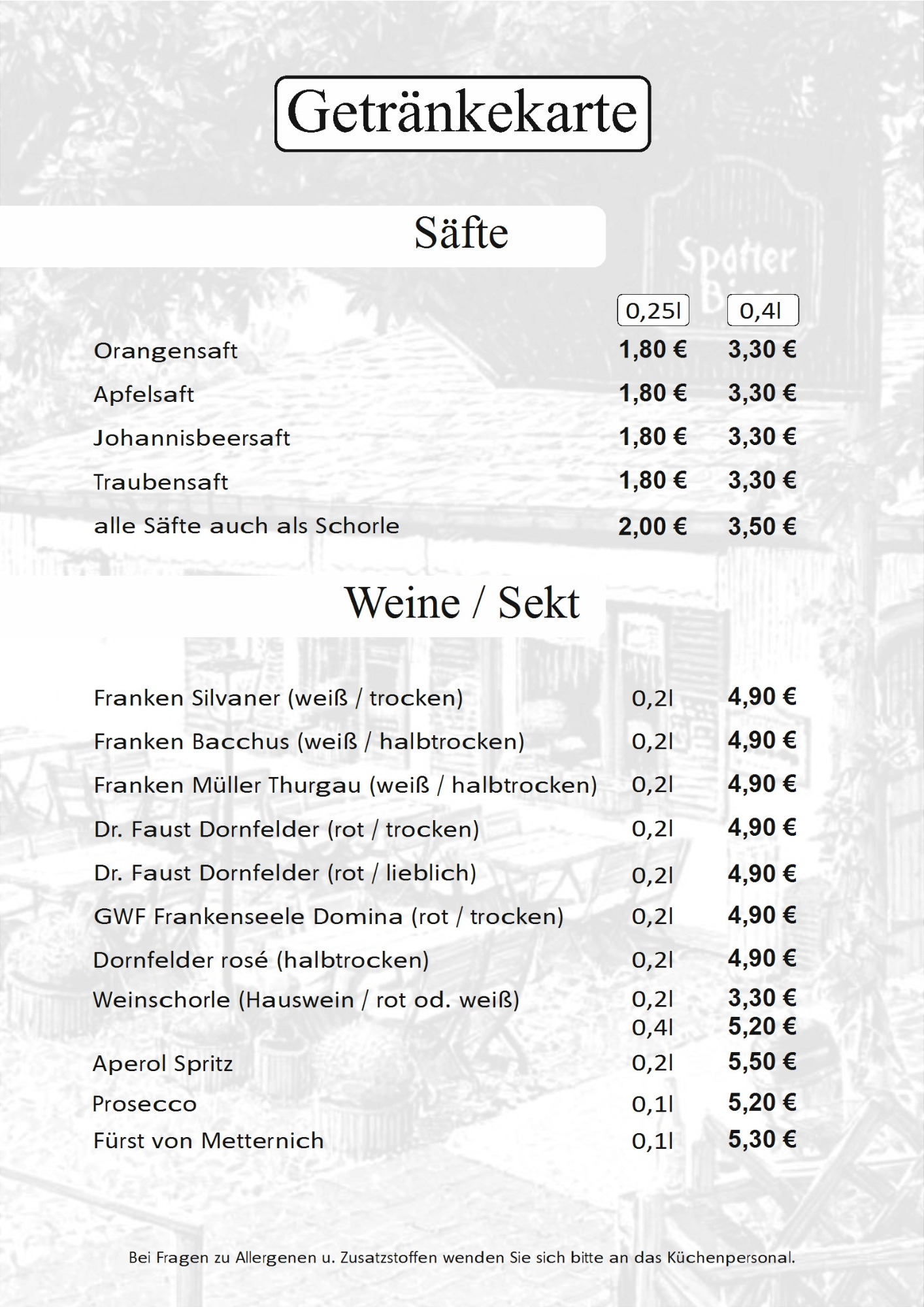
Task: Click Weinschorle 0,4l volume label
Action: pyautogui.click(x=652, y=1028)
